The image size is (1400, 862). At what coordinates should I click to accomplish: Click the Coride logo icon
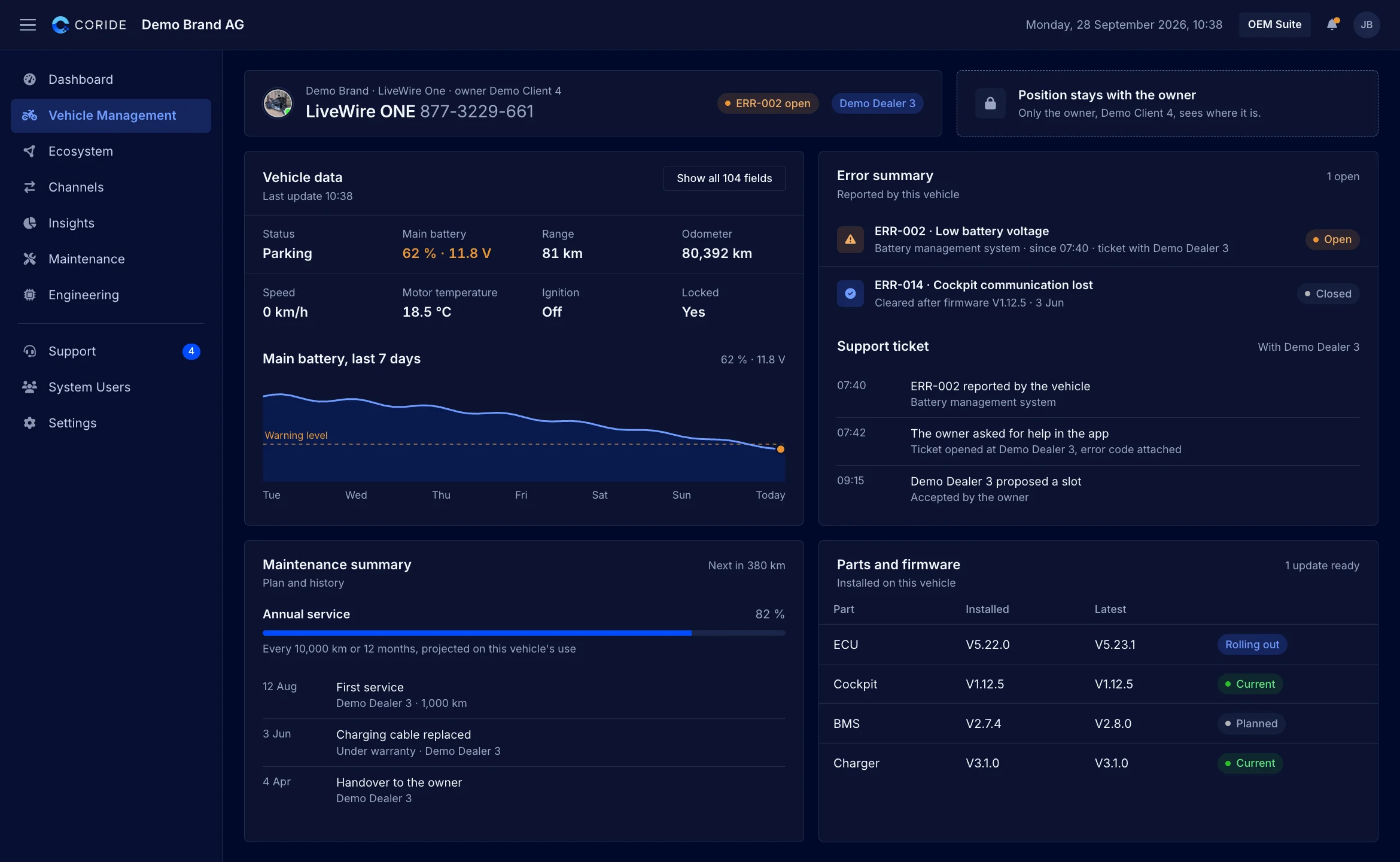60,25
